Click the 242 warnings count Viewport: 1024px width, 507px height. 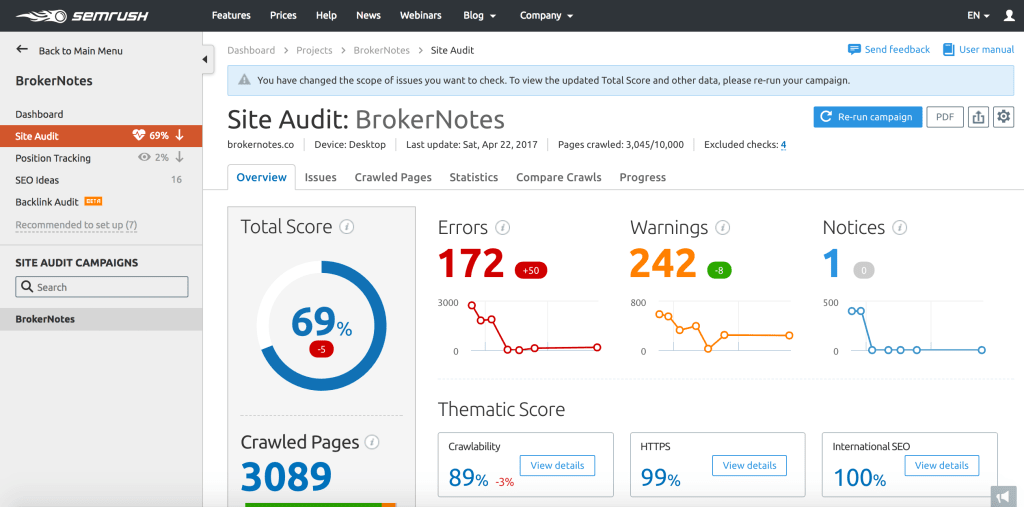[664, 263]
